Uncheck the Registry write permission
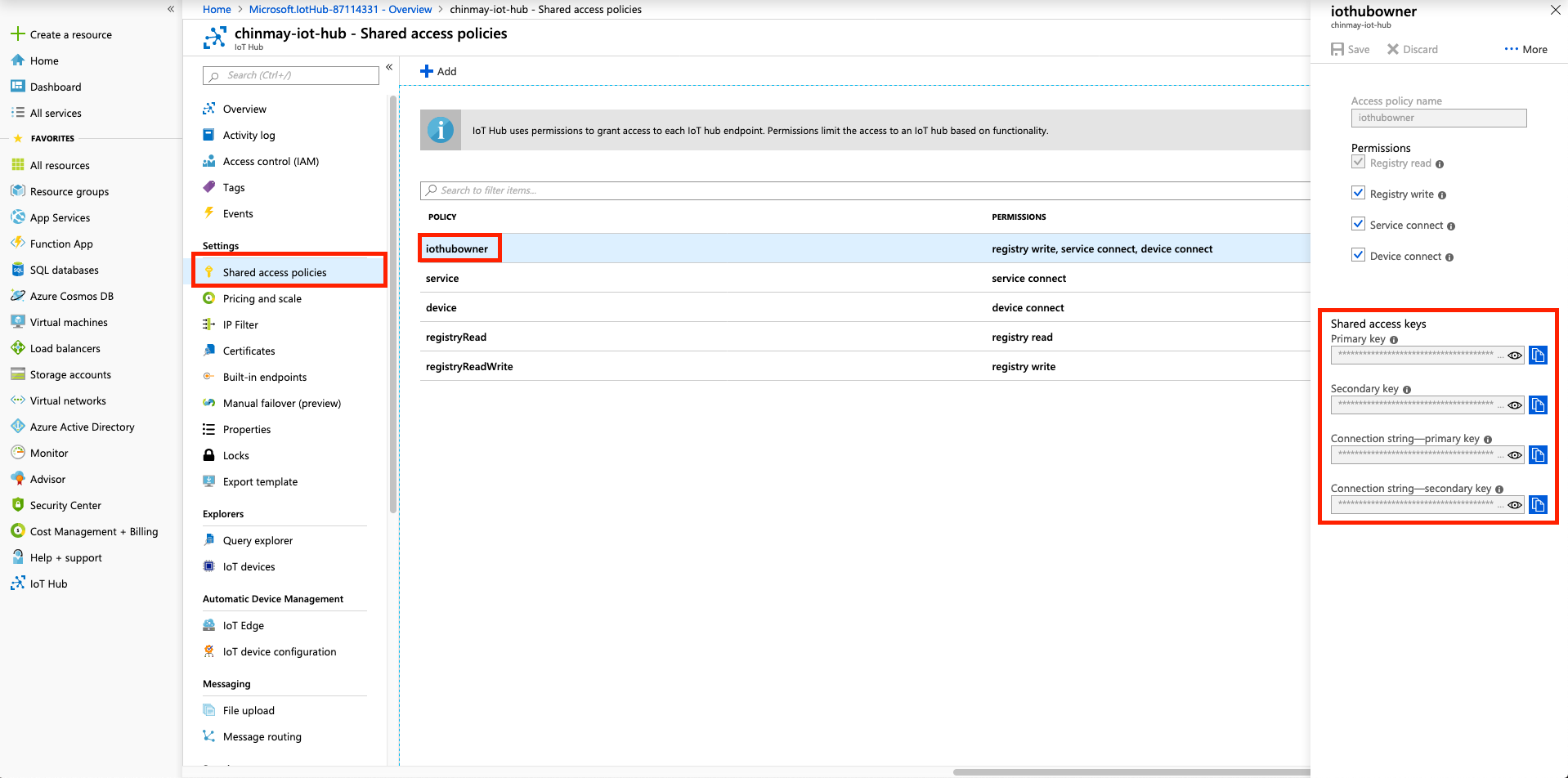The image size is (1568, 778). point(1359,193)
